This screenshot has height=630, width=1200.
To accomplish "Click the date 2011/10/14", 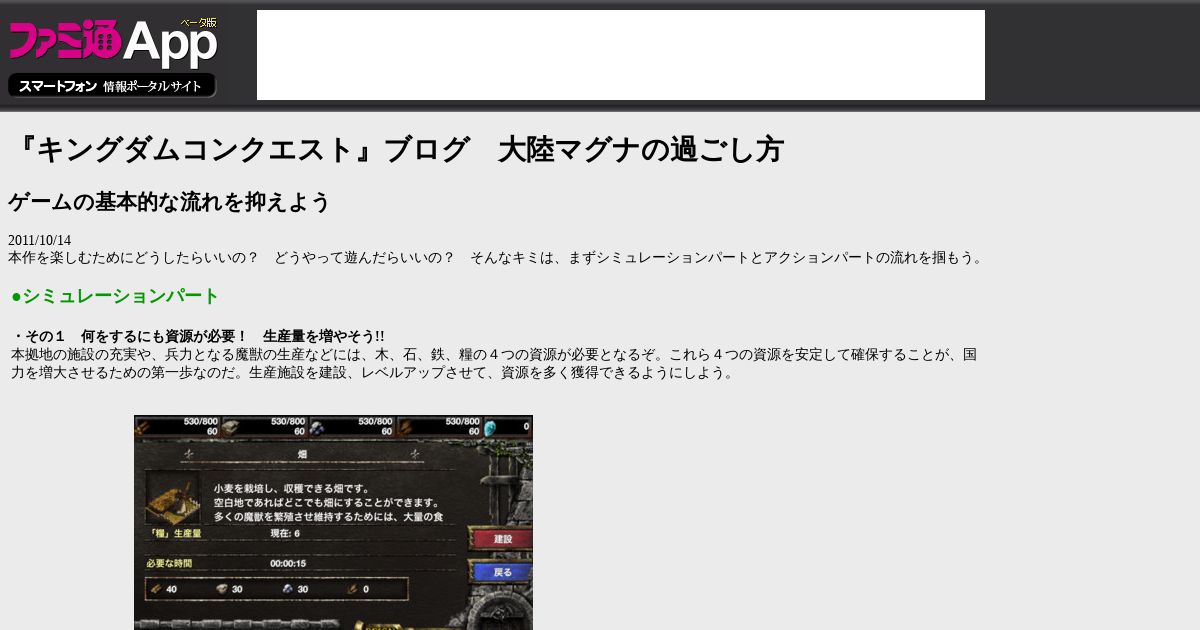I will [40, 241].
